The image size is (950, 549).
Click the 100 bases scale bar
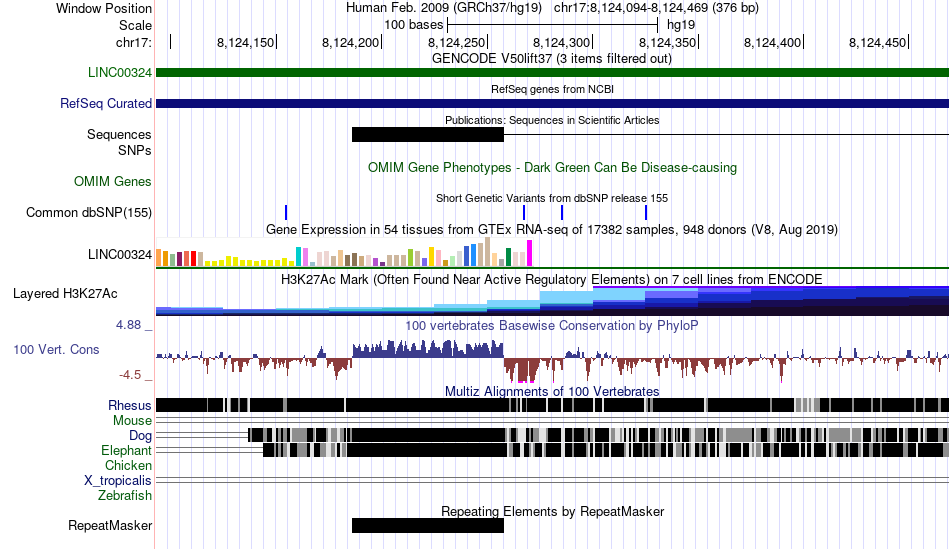coord(553,25)
